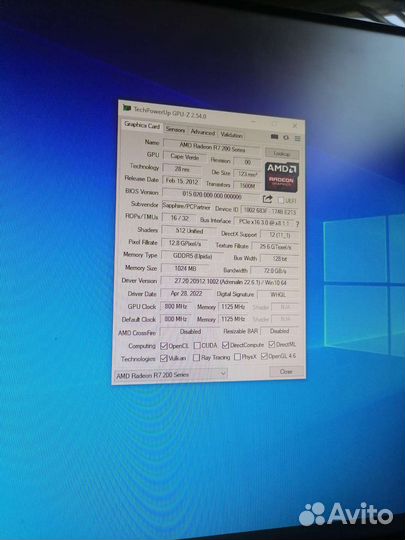Click the Bus Interface question mark icon

[297, 224]
